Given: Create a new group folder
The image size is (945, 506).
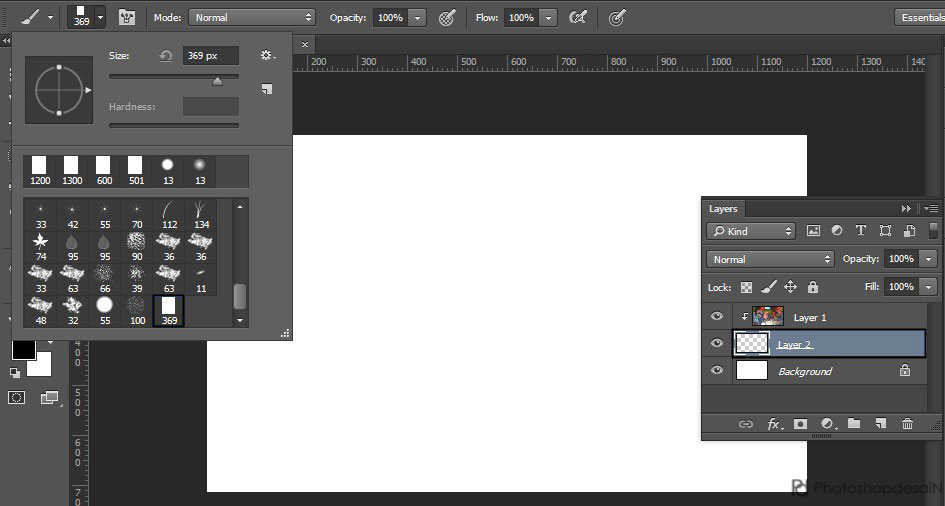Looking at the screenshot, I should point(854,424).
